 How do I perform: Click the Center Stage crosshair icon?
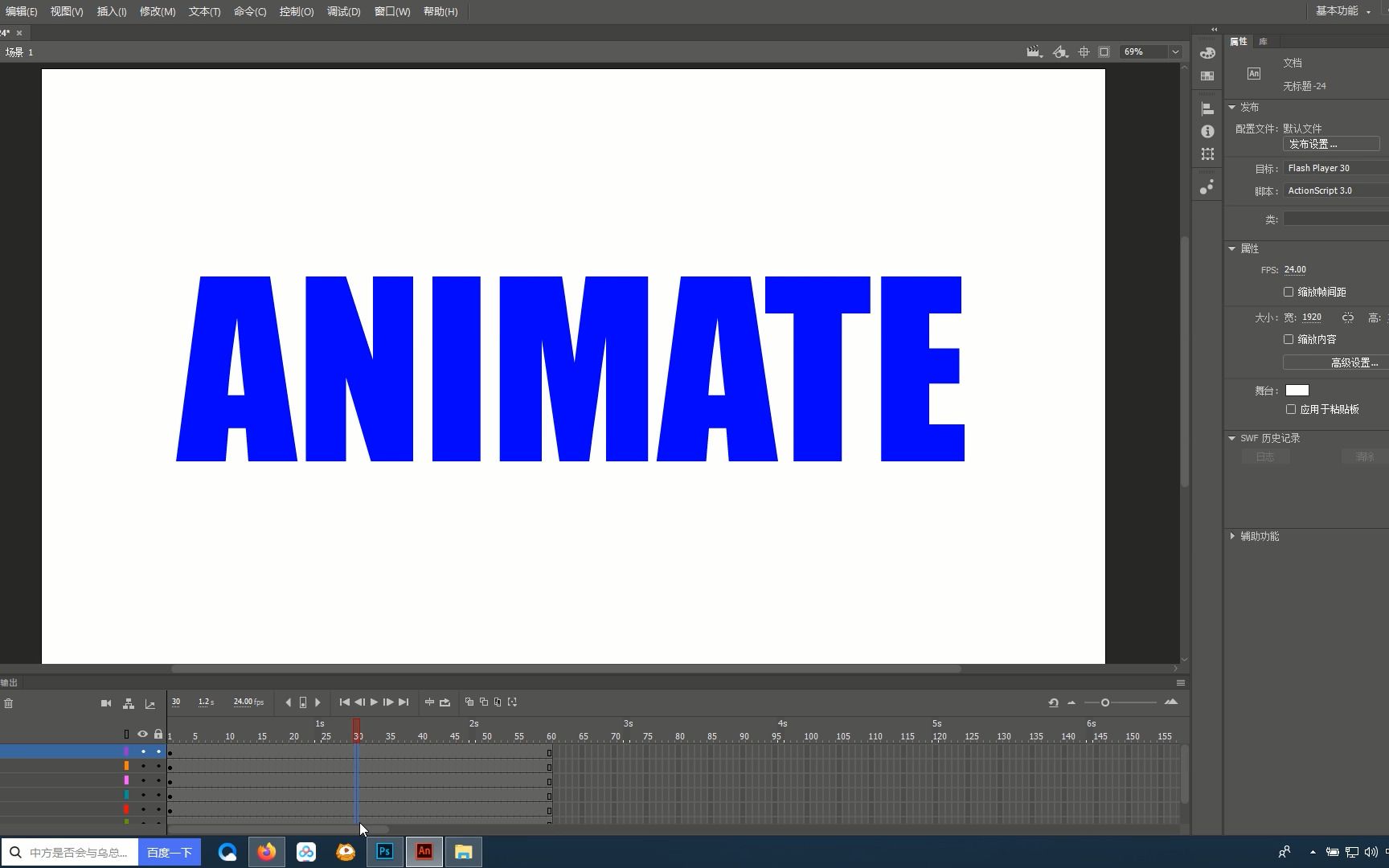(x=1084, y=51)
